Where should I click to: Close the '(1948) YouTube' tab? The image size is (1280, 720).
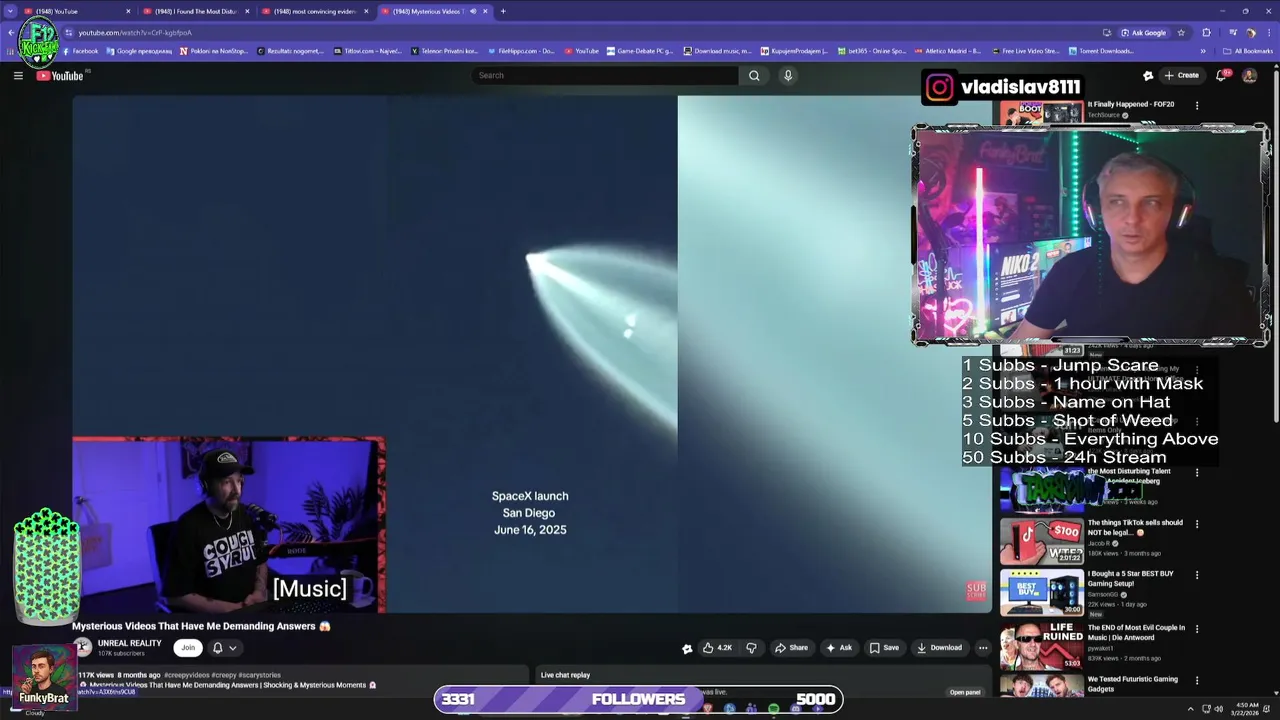pos(128,11)
